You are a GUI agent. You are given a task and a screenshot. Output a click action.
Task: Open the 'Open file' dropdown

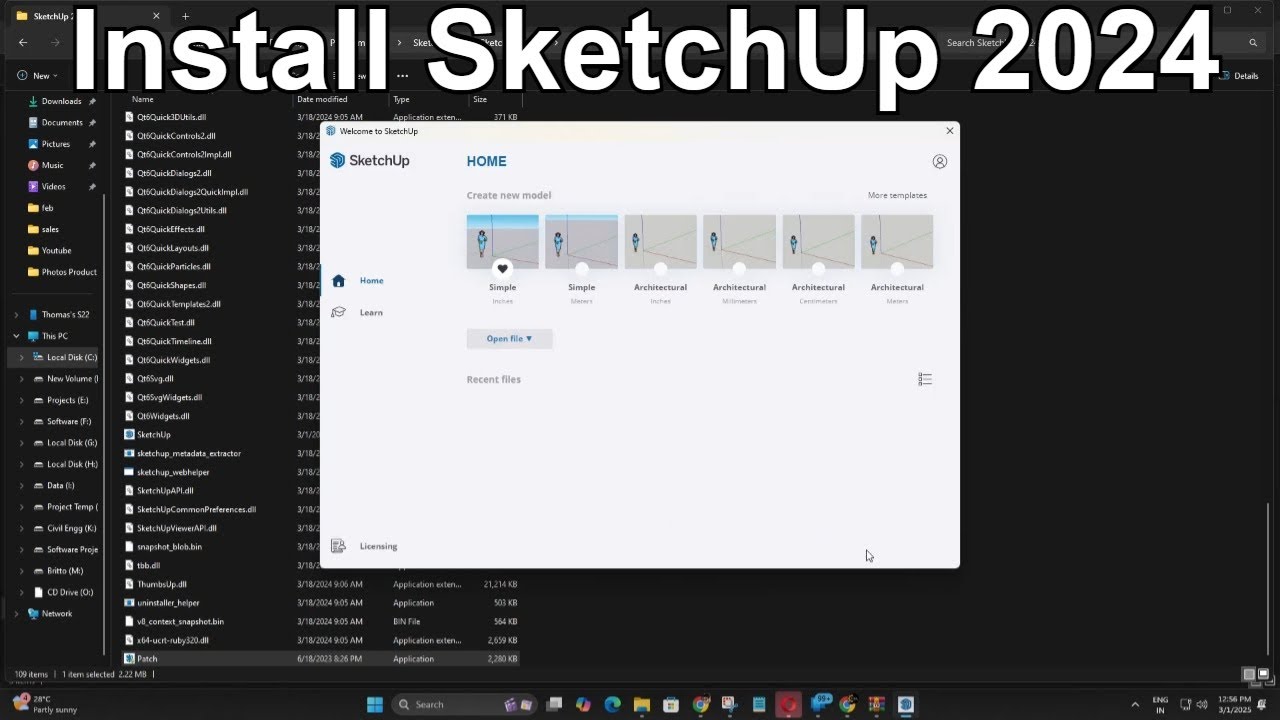509,339
